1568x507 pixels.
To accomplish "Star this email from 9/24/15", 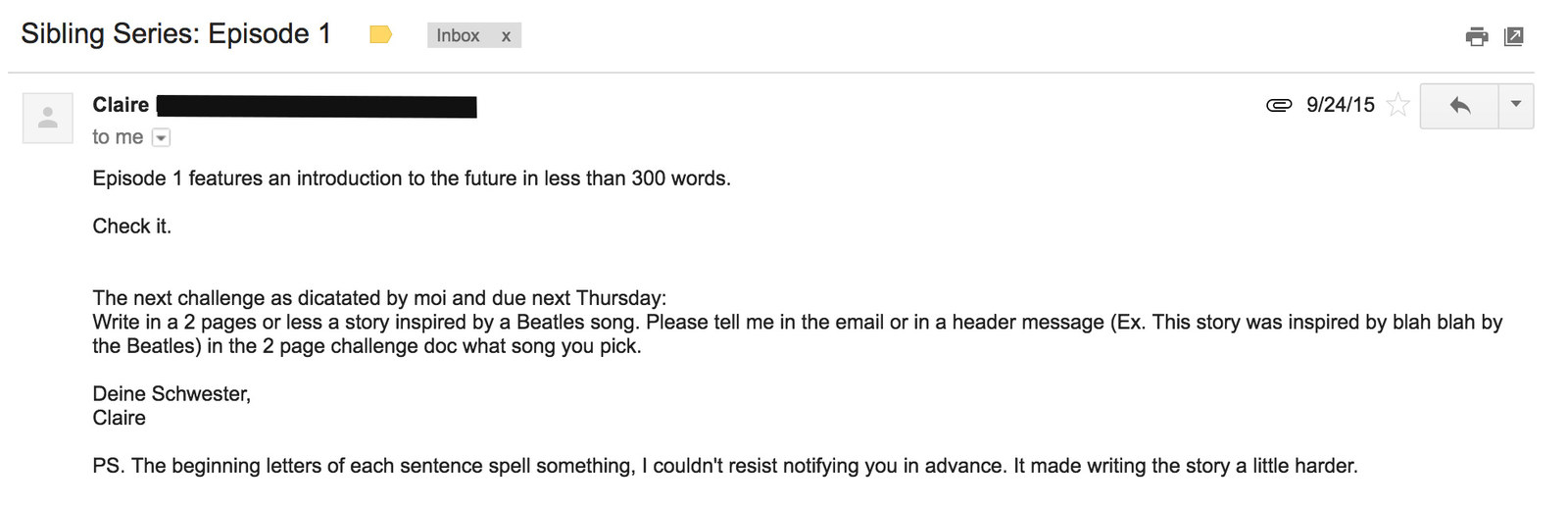I will coord(1398,105).
